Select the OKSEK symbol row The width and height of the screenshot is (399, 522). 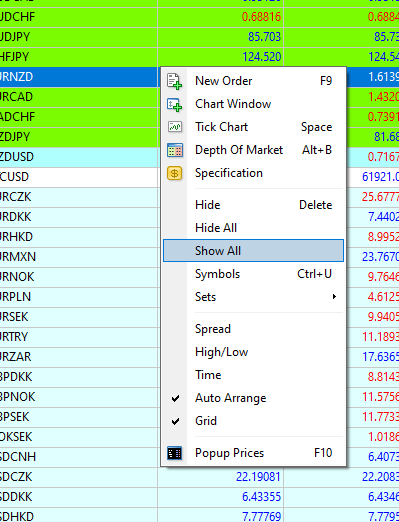[x=80, y=437]
